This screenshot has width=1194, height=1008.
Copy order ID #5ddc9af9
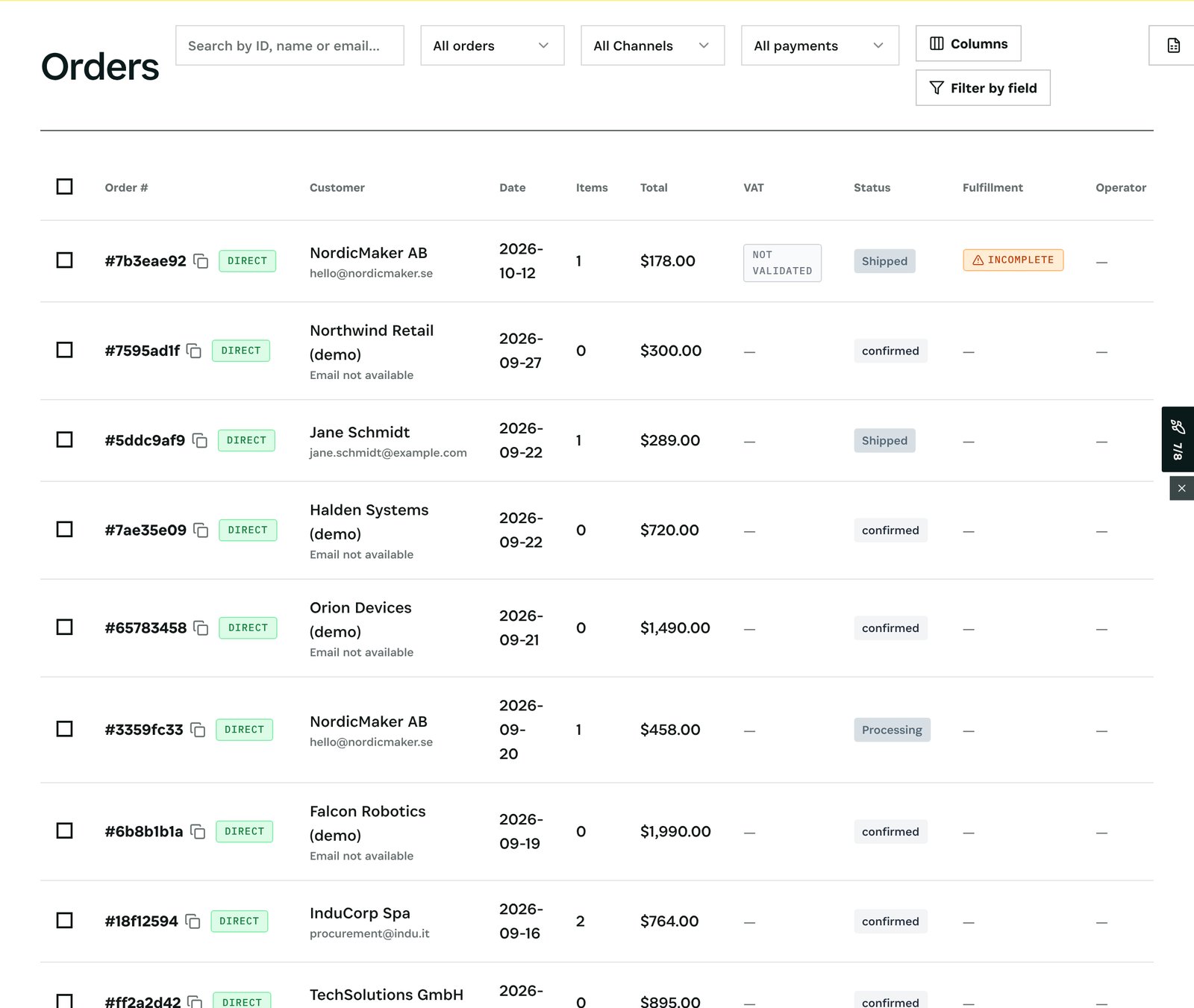pos(200,441)
